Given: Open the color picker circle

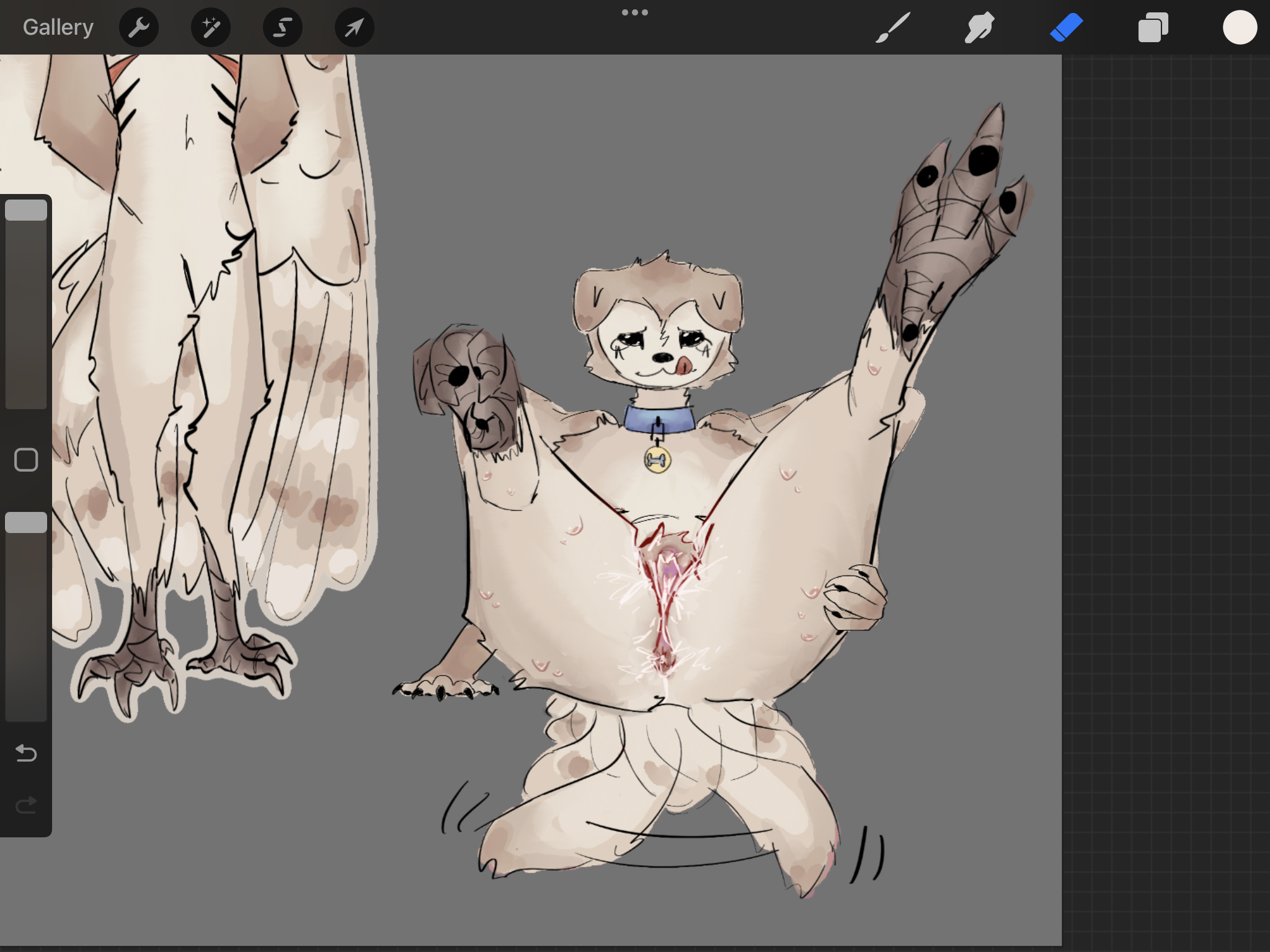Looking at the screenshot, I should (1240, 28).
